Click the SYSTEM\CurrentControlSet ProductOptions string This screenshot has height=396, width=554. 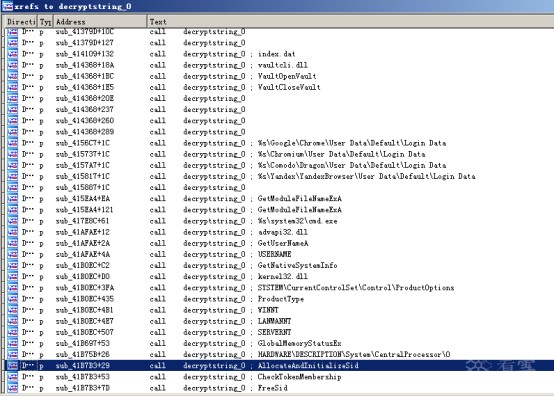[x=356, y=288]
